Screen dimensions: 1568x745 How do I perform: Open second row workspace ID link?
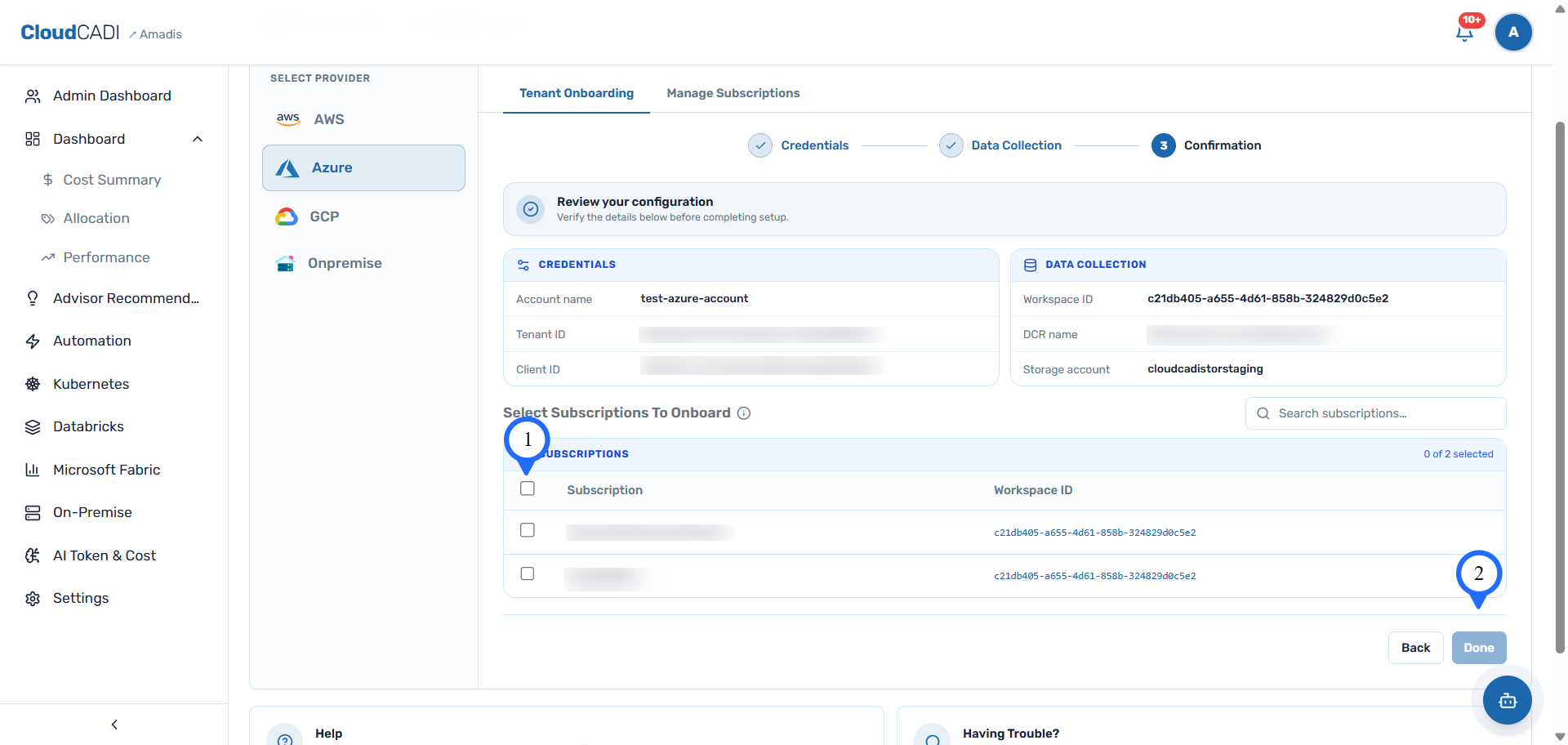1094,576
